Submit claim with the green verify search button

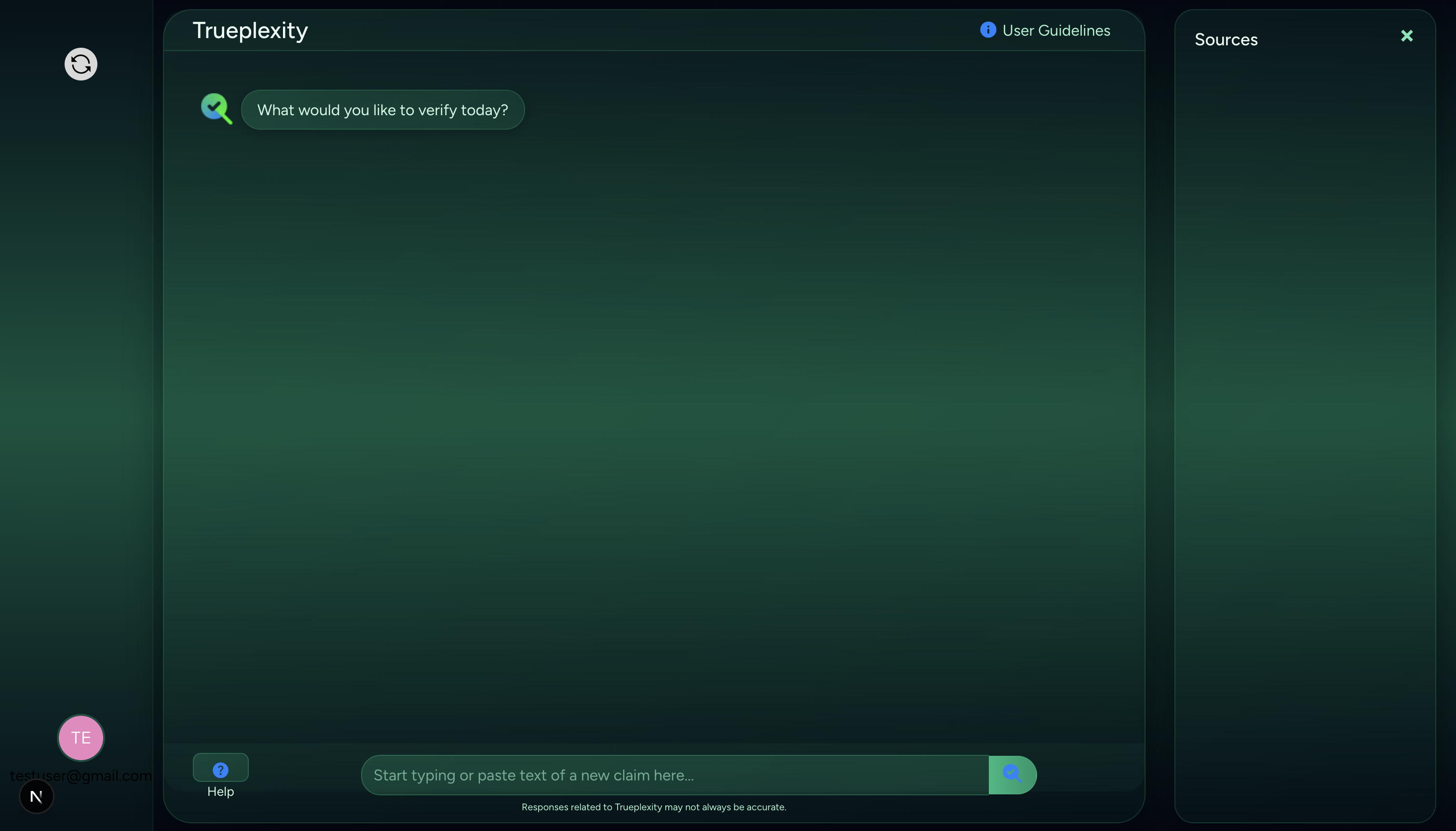(1012, 775)
